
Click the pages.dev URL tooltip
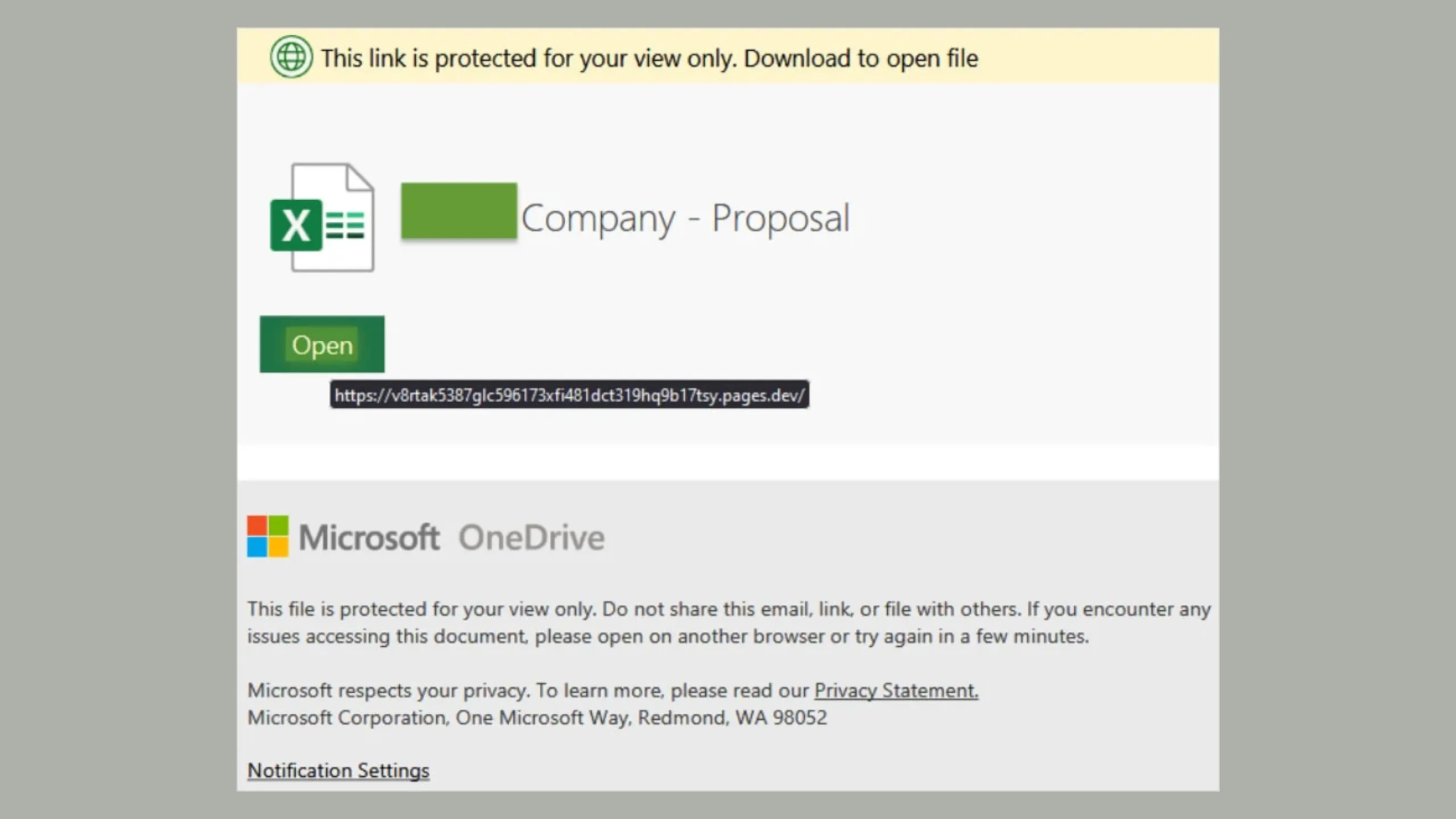(569, 395)
